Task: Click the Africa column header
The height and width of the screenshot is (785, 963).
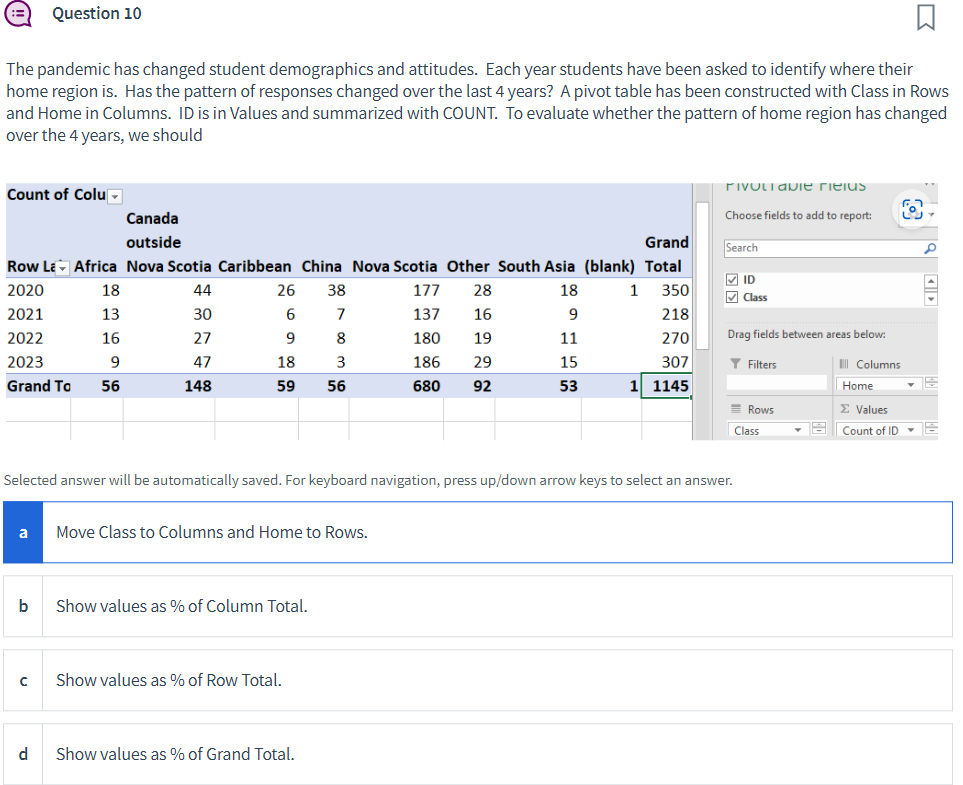Action: [x=95, y=267]
